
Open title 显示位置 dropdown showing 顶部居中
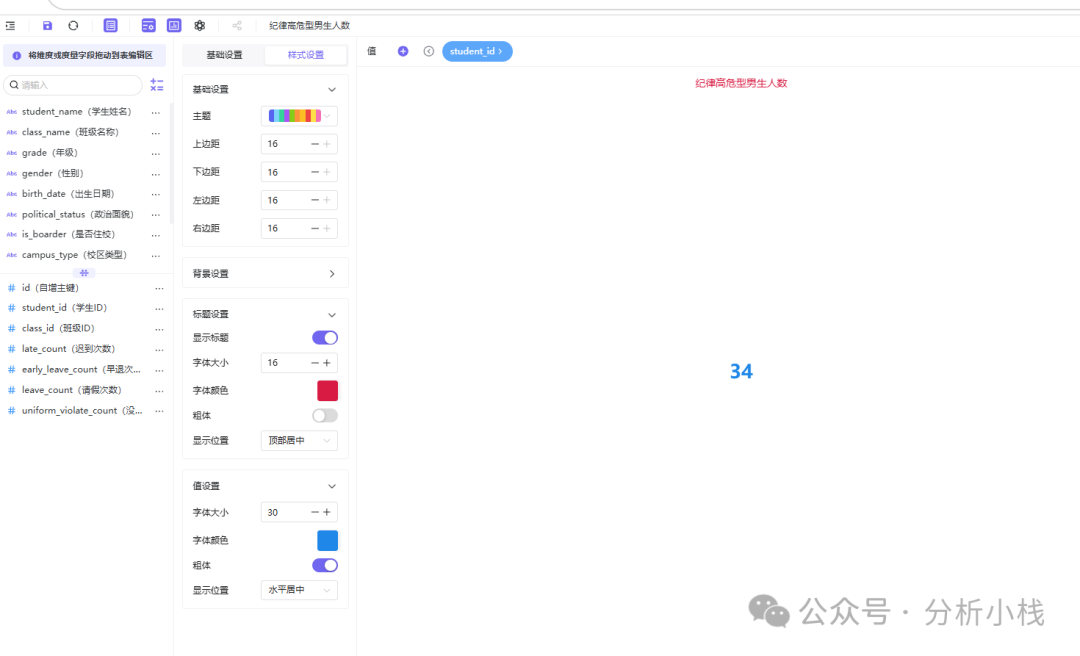[299, 440]
